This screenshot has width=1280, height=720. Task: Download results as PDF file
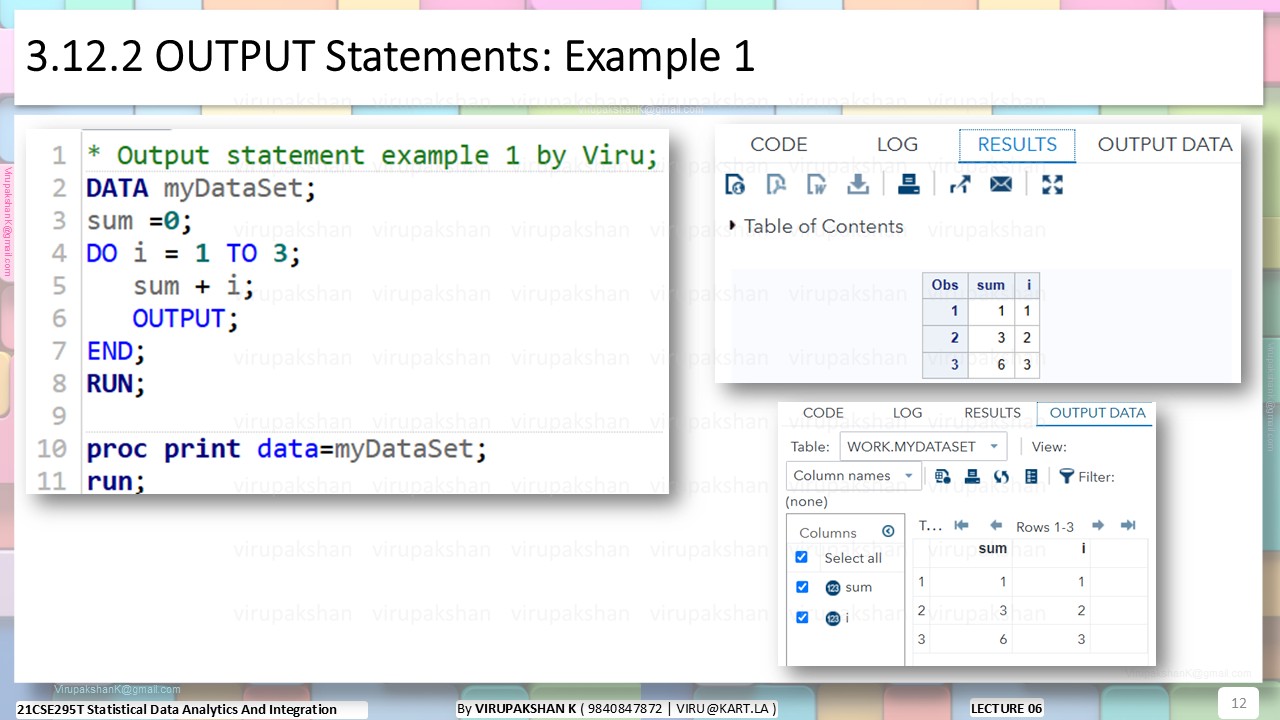(776, 184)
